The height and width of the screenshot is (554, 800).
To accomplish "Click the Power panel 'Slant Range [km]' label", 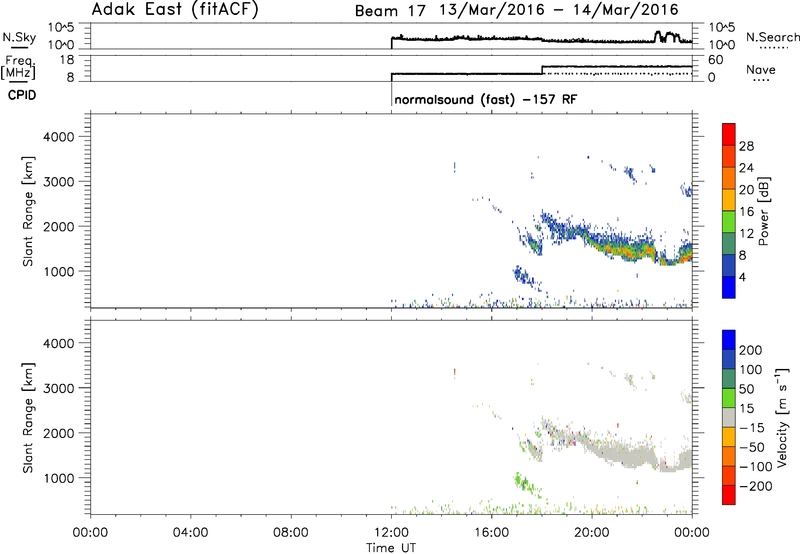I will point(28,211).
